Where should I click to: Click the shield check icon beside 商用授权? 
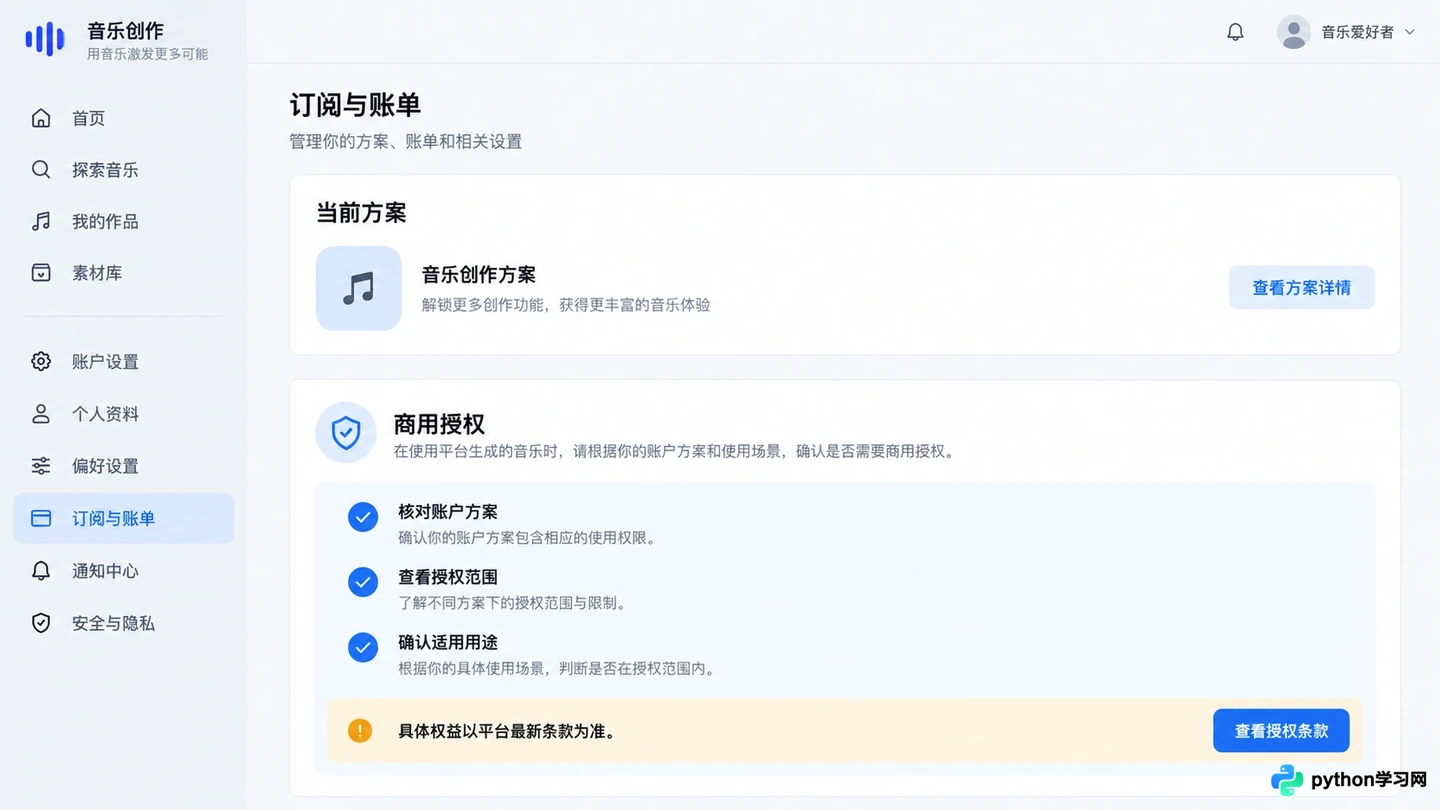[346, 433]
